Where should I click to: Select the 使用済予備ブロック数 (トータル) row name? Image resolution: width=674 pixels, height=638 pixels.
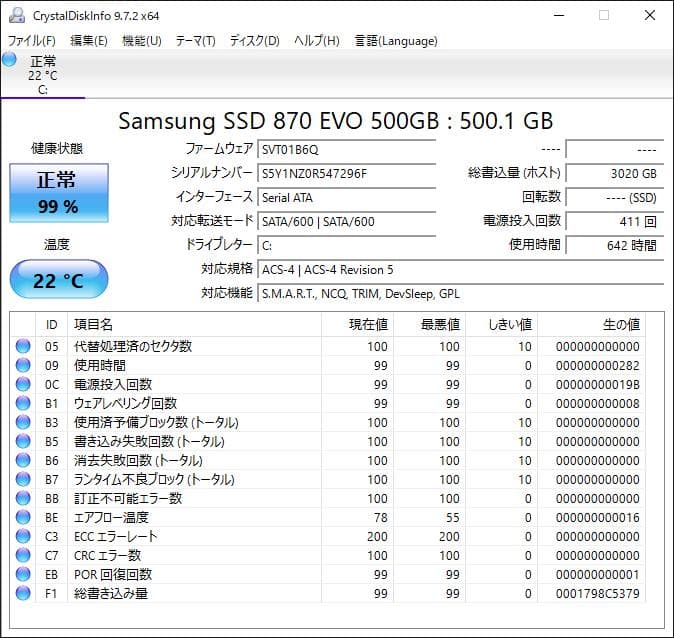156,422
